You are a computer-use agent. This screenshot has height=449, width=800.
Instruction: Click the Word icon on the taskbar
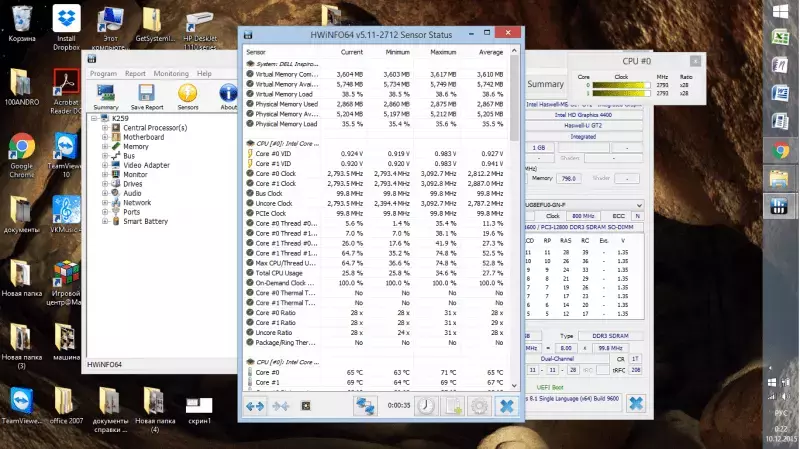click(x=780, y=94)
